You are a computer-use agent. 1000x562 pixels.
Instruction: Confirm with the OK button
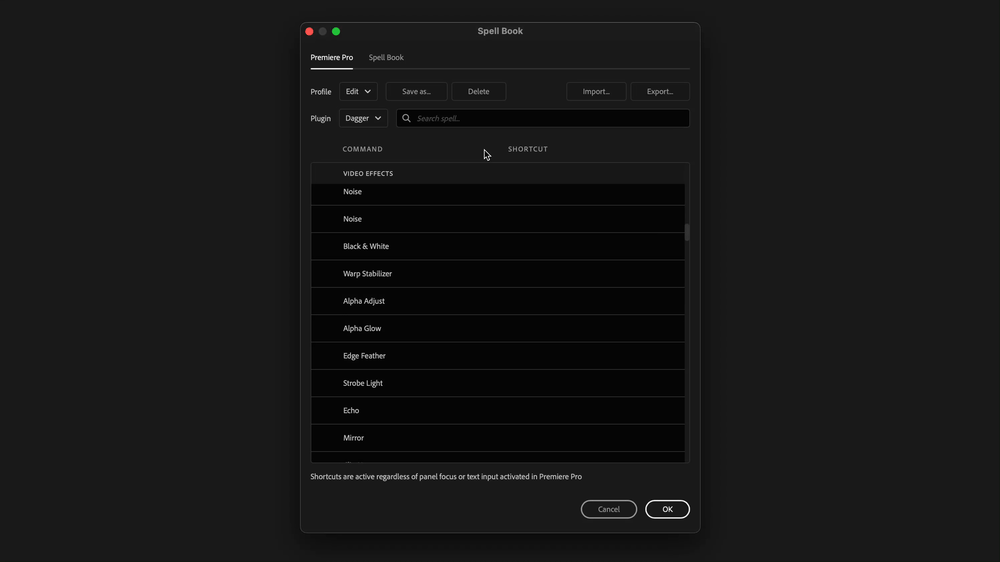coord(667,509)
